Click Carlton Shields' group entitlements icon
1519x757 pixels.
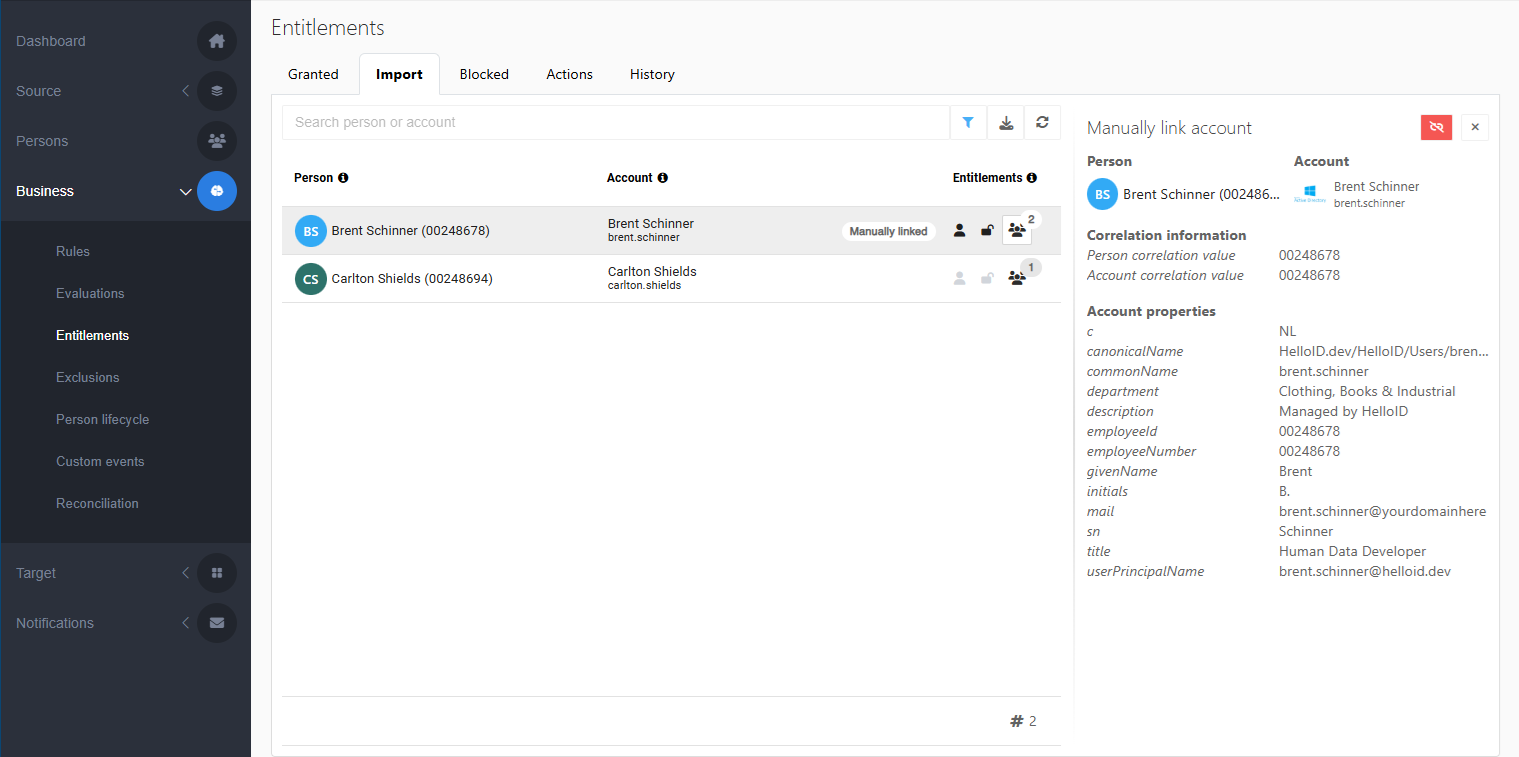pyautogui.click(x=1017, y=279)
